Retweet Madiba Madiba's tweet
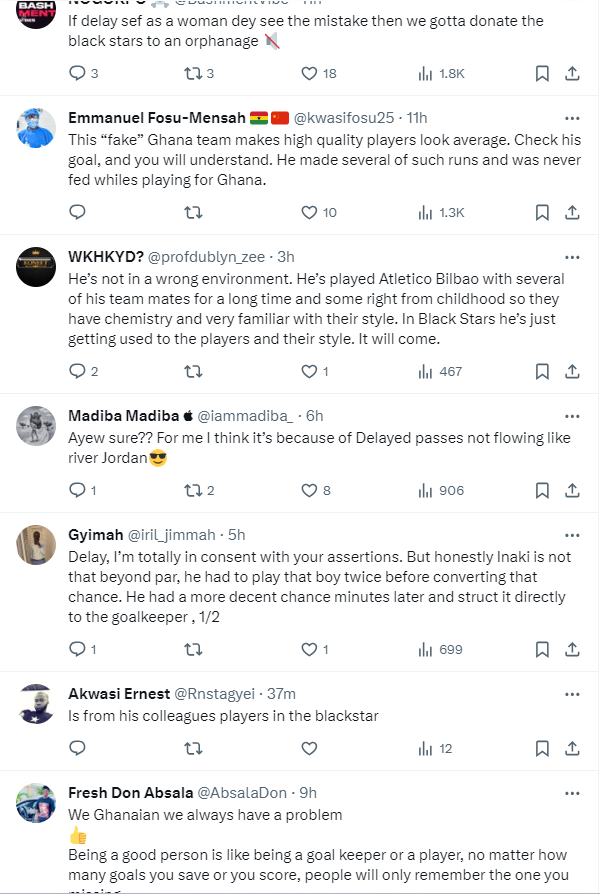This screenshot has width=600, height=894. 195,490
